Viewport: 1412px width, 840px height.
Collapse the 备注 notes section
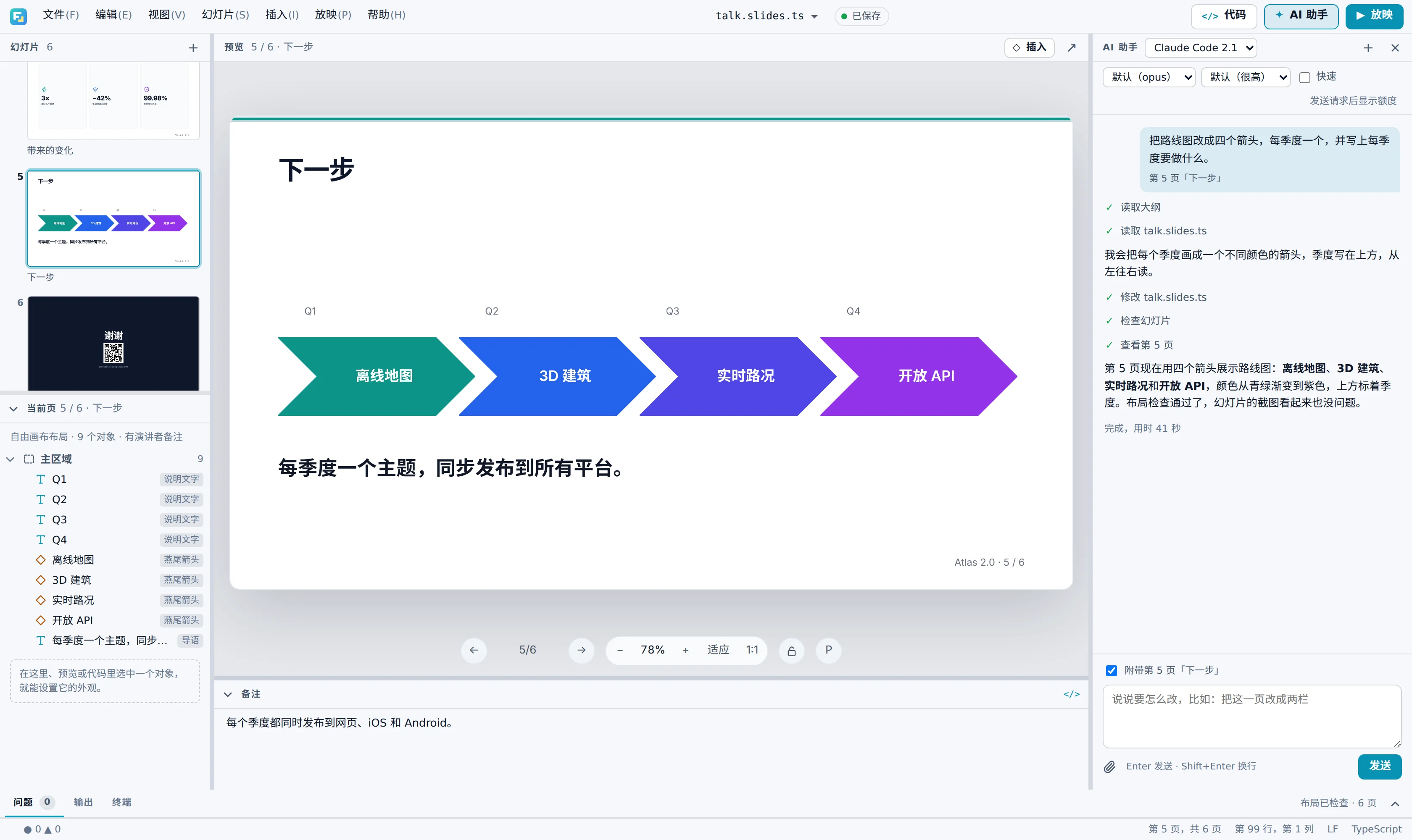[x=228, y=695]
